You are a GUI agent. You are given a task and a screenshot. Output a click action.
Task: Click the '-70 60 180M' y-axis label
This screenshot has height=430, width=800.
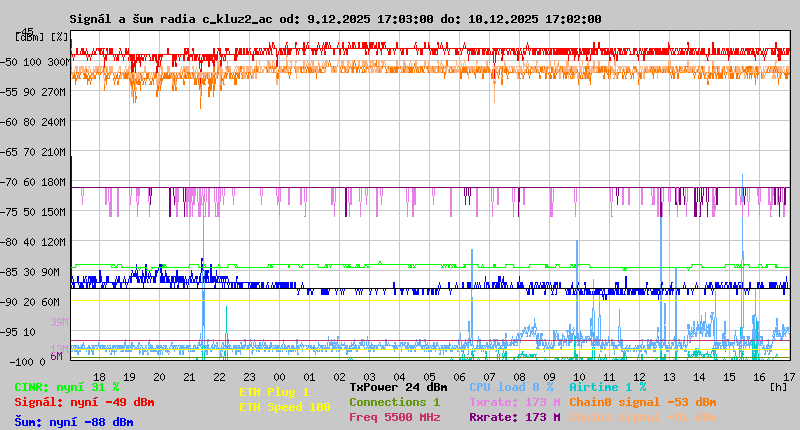click(33, 182)
